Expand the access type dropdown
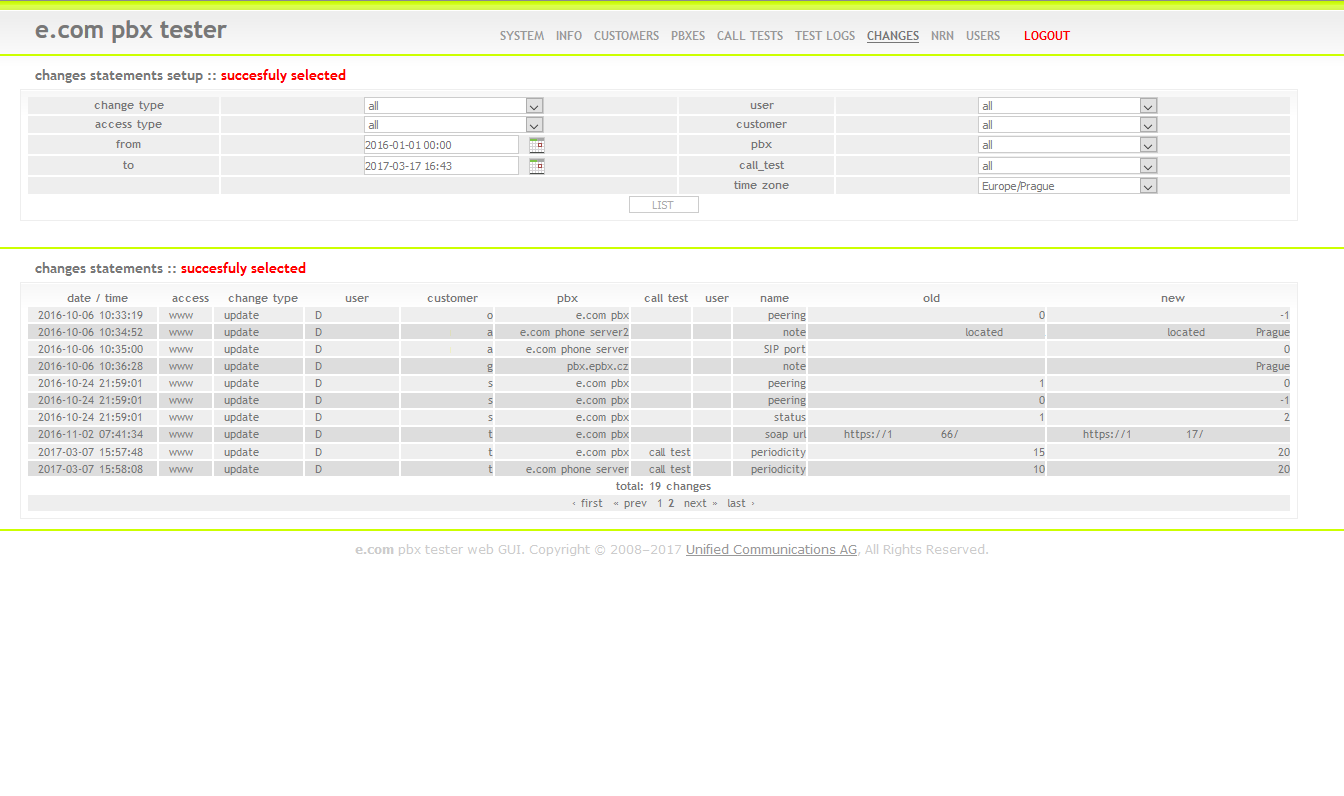The width and height of the screenshot is (1344, 796). [x=453, y=125]
